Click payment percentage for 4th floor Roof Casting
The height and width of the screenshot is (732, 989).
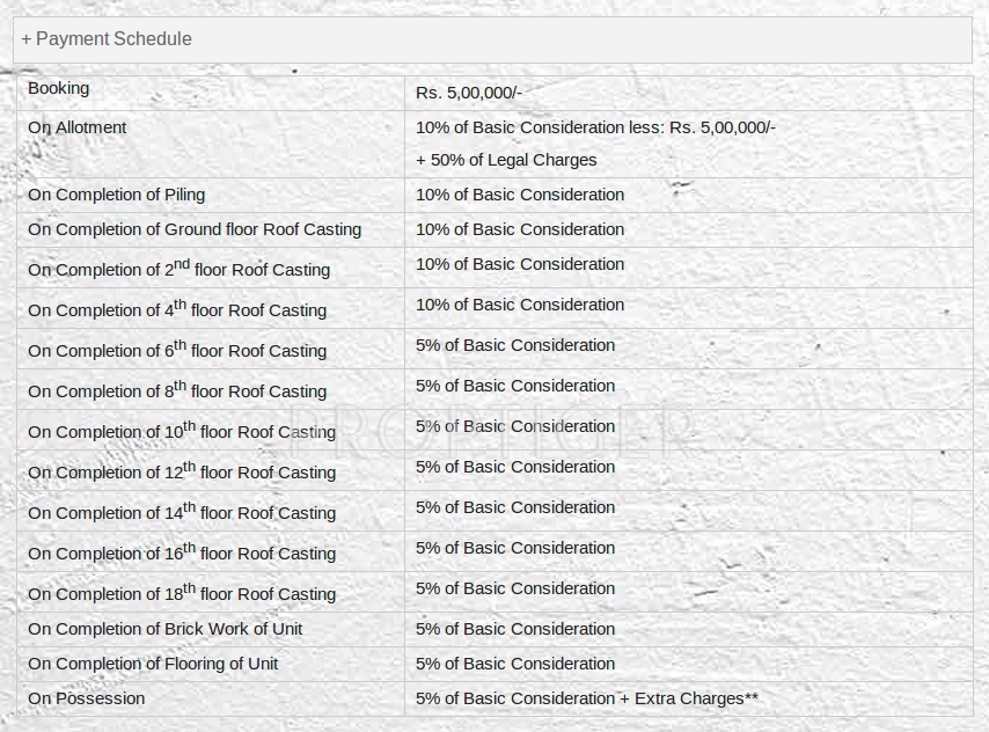(x=520, y=305)
